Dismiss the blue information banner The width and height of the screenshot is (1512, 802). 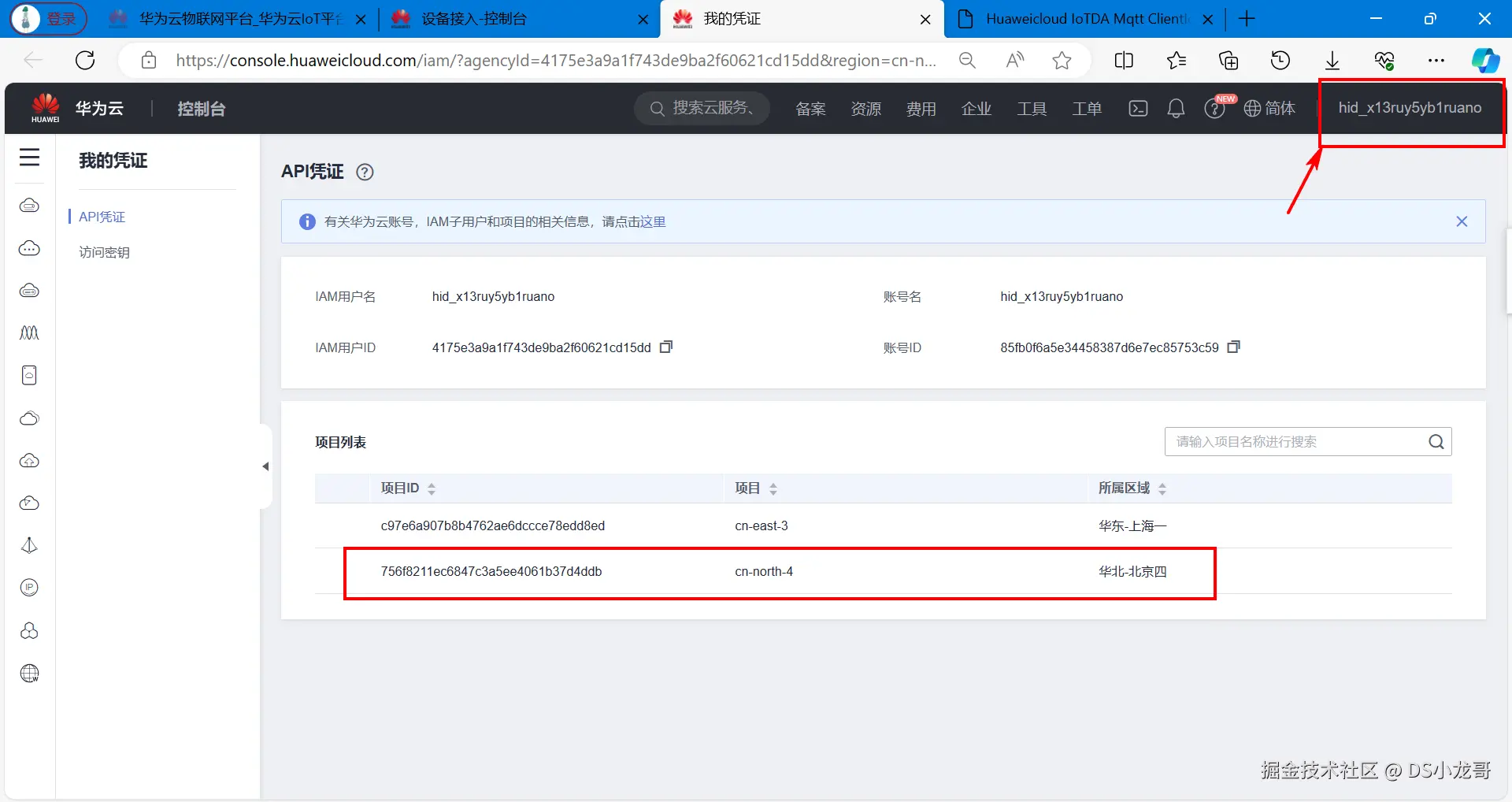(x=1462, y=221)
